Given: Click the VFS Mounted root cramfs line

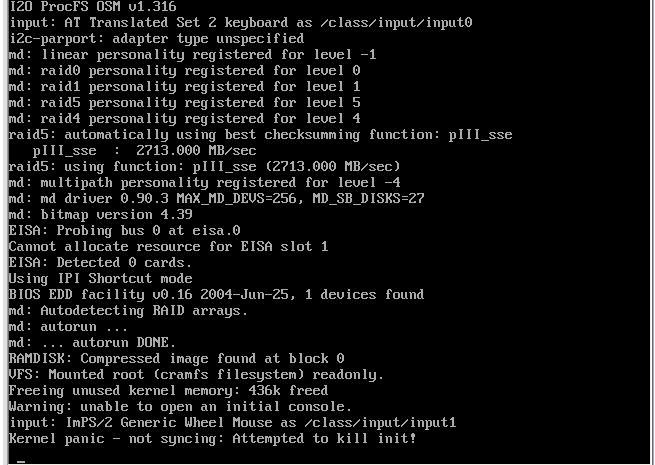Looking at the screenshot, I should pyautogui.click(x=196, y=375).
